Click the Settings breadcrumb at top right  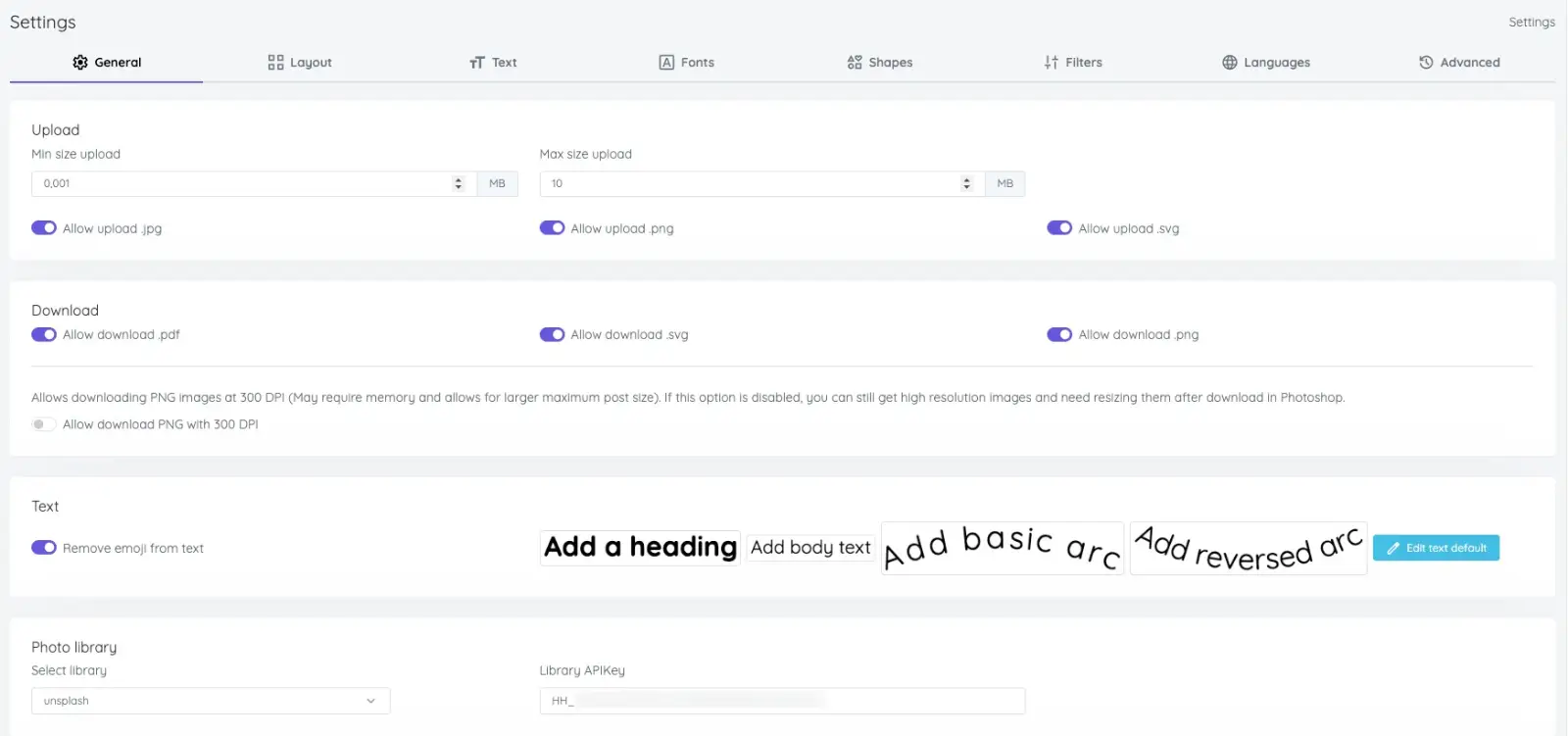(1532, 22)
